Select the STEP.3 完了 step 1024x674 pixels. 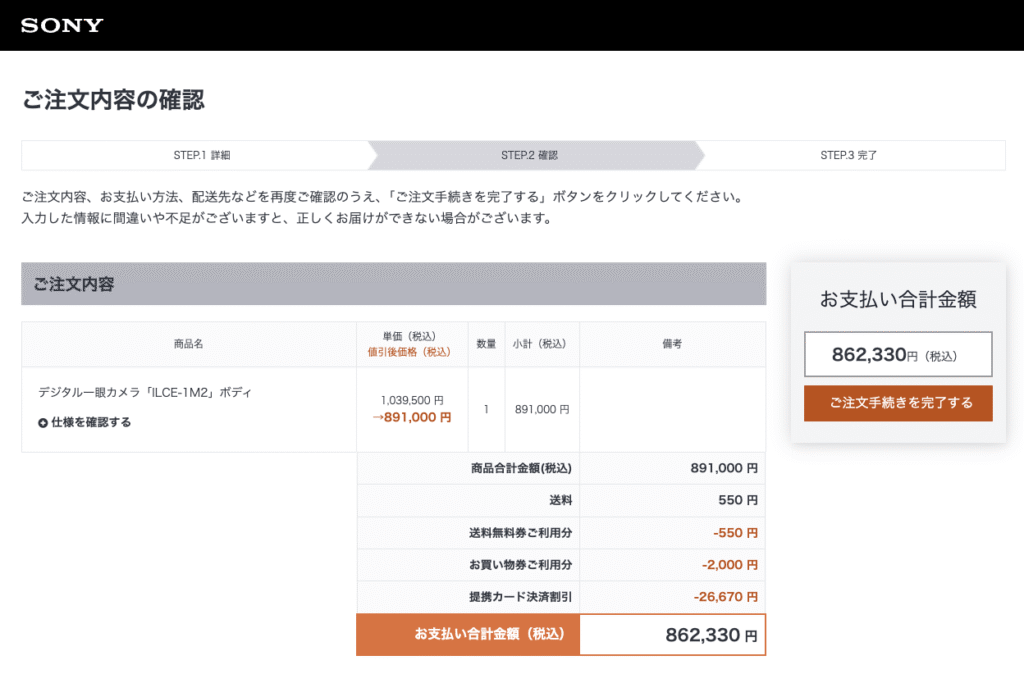[848, 155]
